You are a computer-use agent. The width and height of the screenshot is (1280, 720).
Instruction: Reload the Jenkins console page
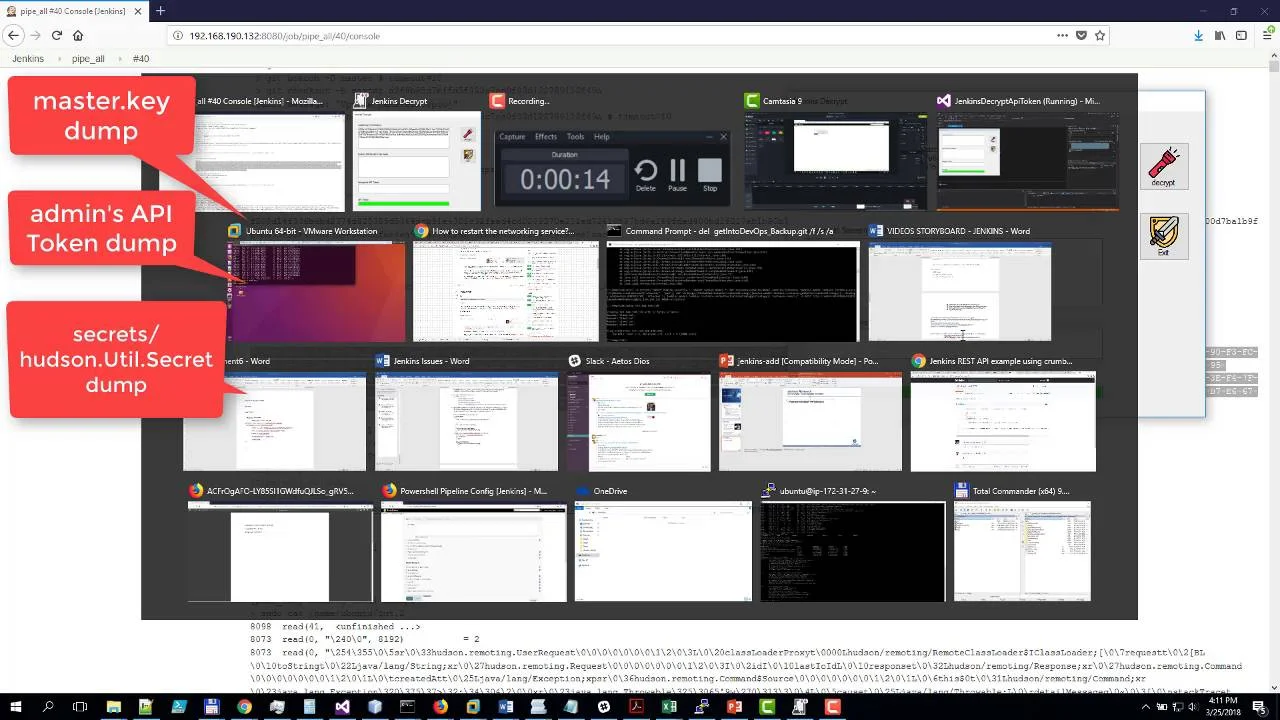click(57, 35)
